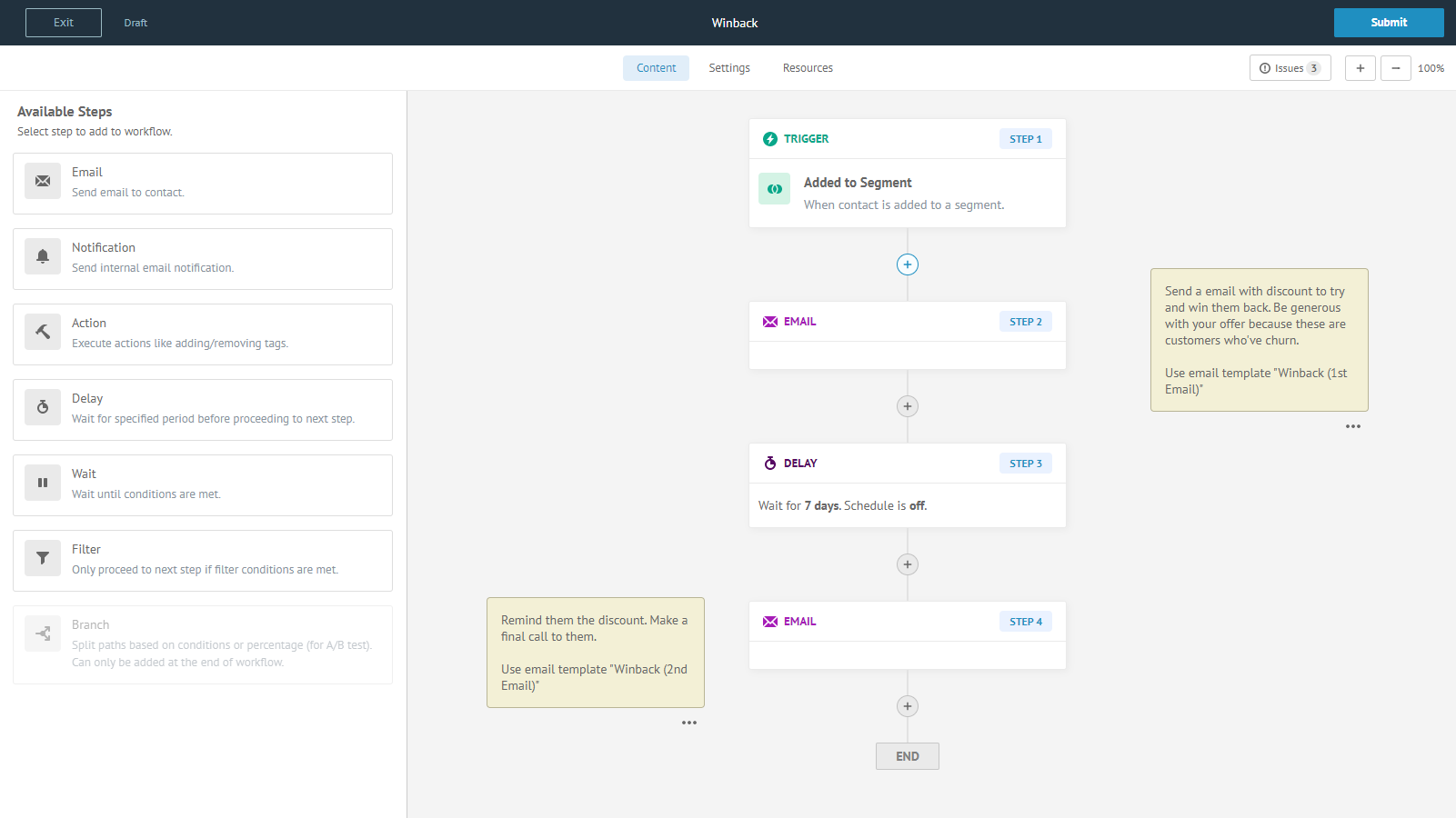The width and height of the screenshot is (1456, 818).
Task: Exit the workflow editor
Action: click(64, 23)
